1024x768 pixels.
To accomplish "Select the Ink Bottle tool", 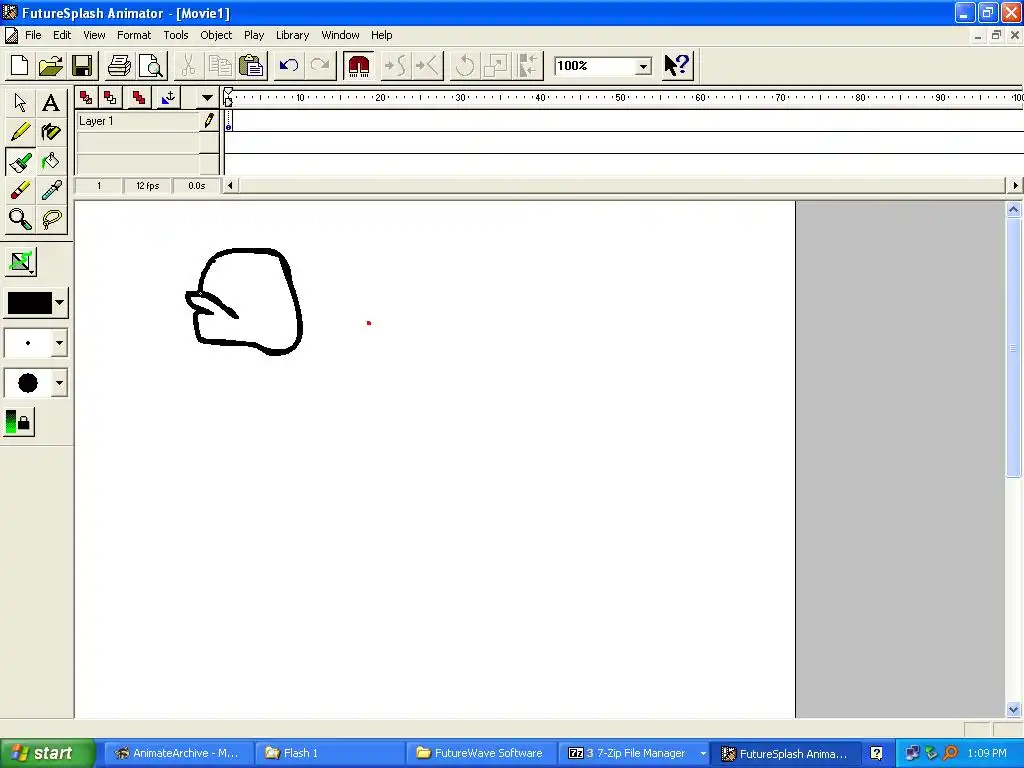I will coord(50,132).
